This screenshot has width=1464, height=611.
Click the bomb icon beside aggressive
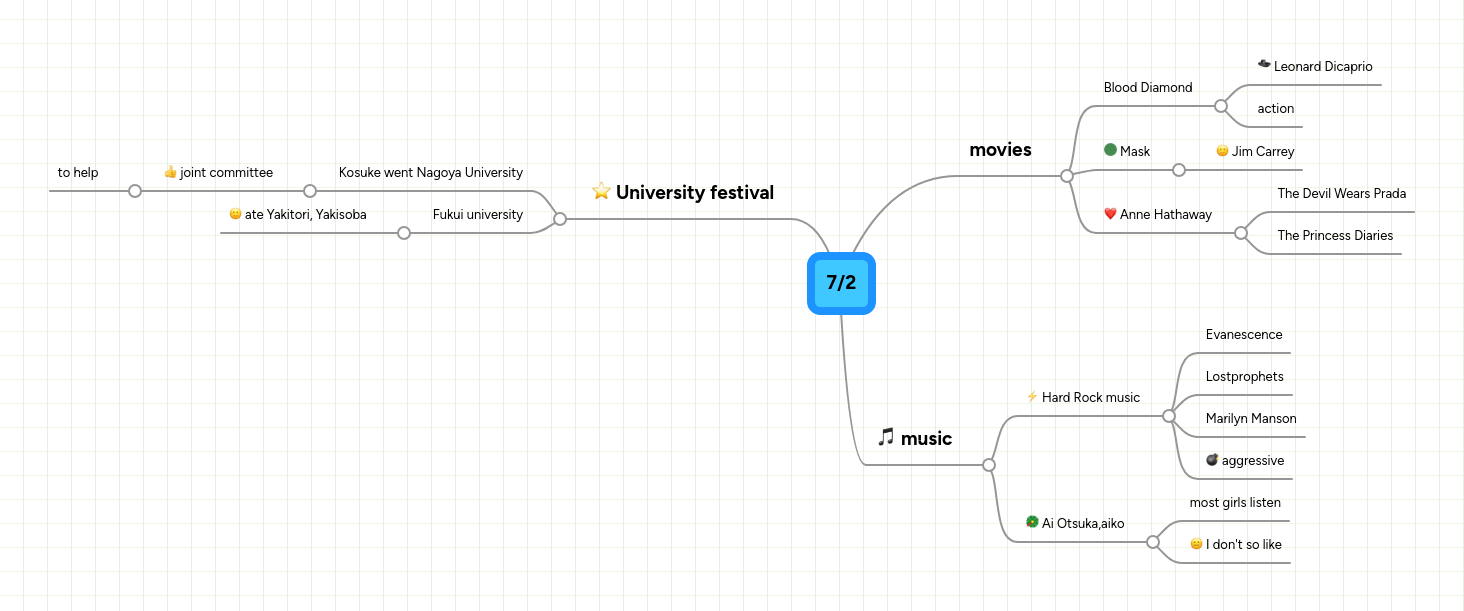[1212, 460]
